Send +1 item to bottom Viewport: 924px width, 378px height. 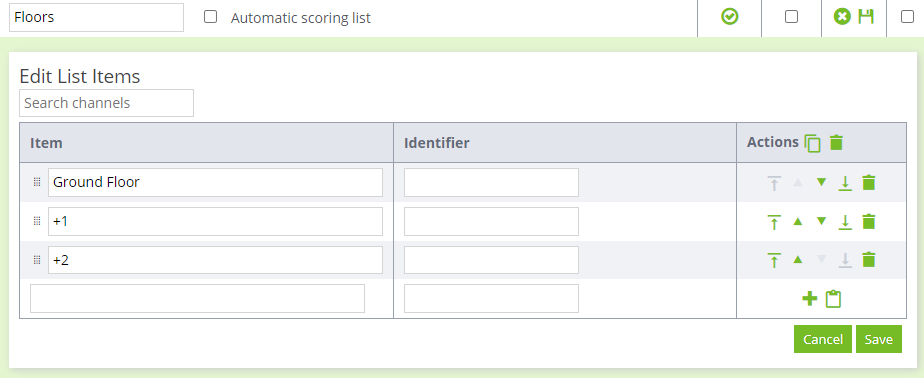845,222
